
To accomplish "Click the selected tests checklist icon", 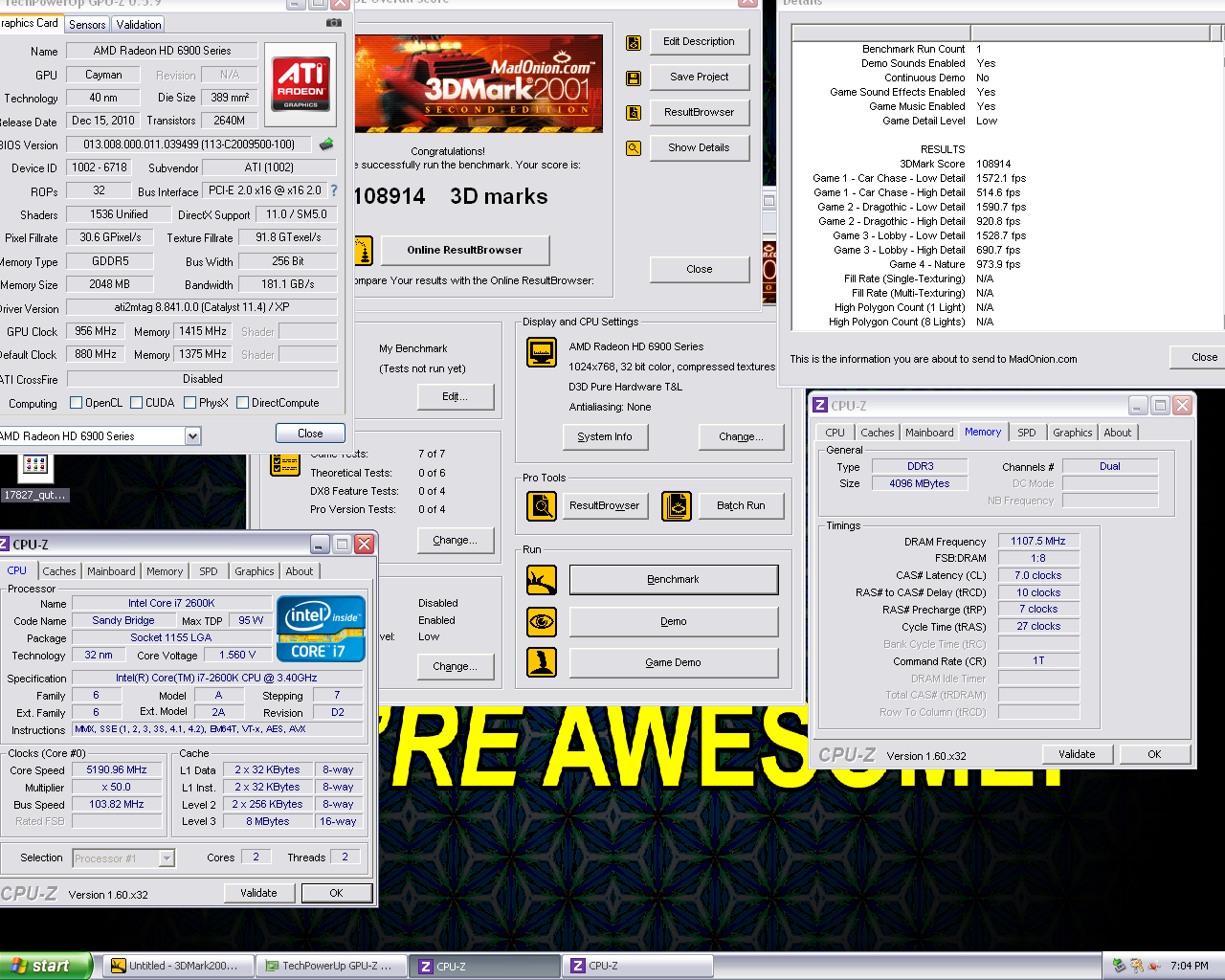I will (x=285, y=464).
